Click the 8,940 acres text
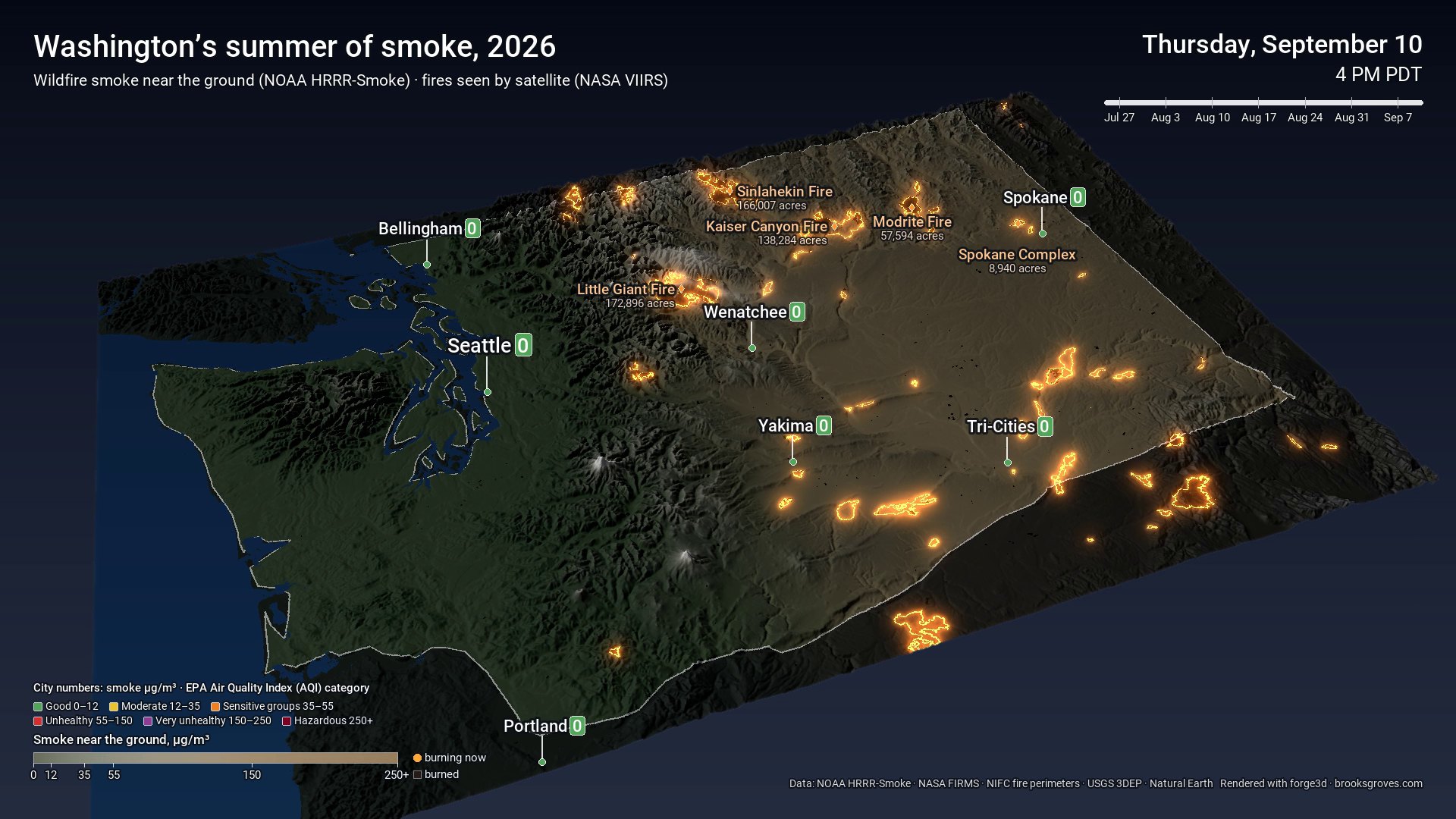This screenshot has width=1456, height=819. coord(1018,268)
